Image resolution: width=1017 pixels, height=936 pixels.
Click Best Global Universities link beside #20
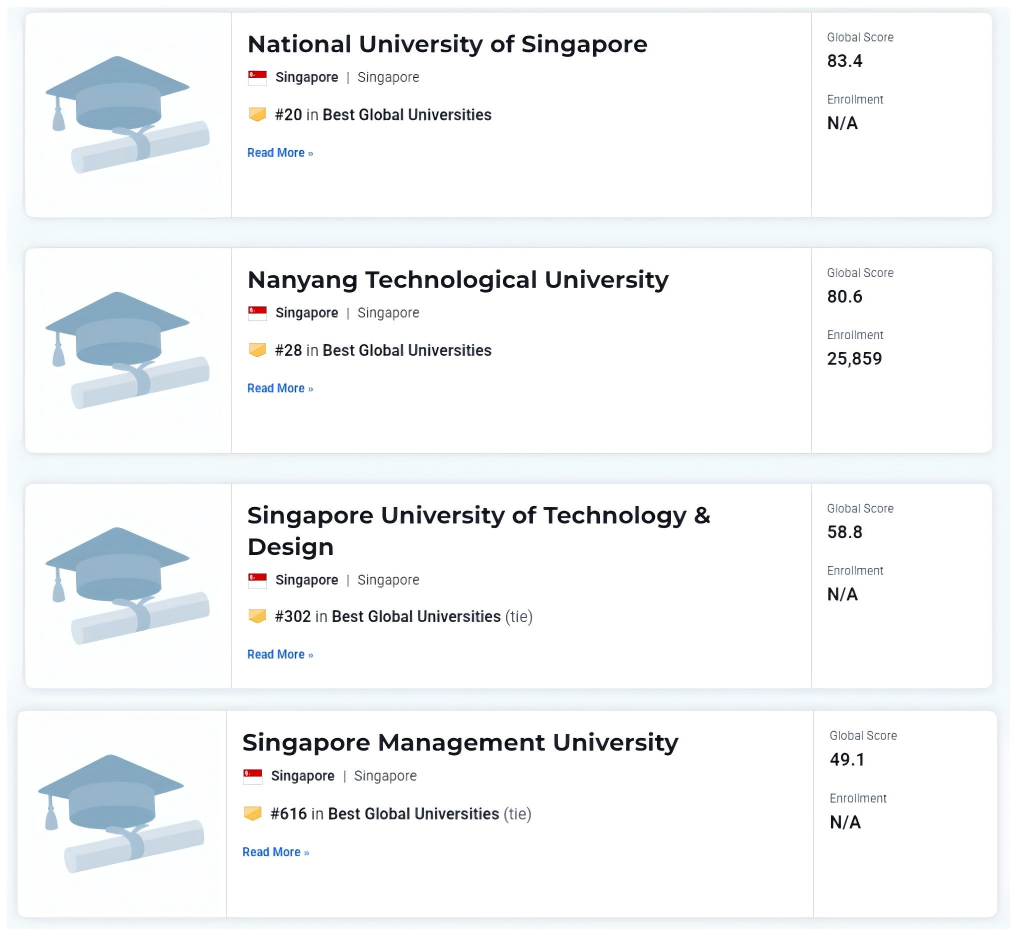click(x=407, y=115)
